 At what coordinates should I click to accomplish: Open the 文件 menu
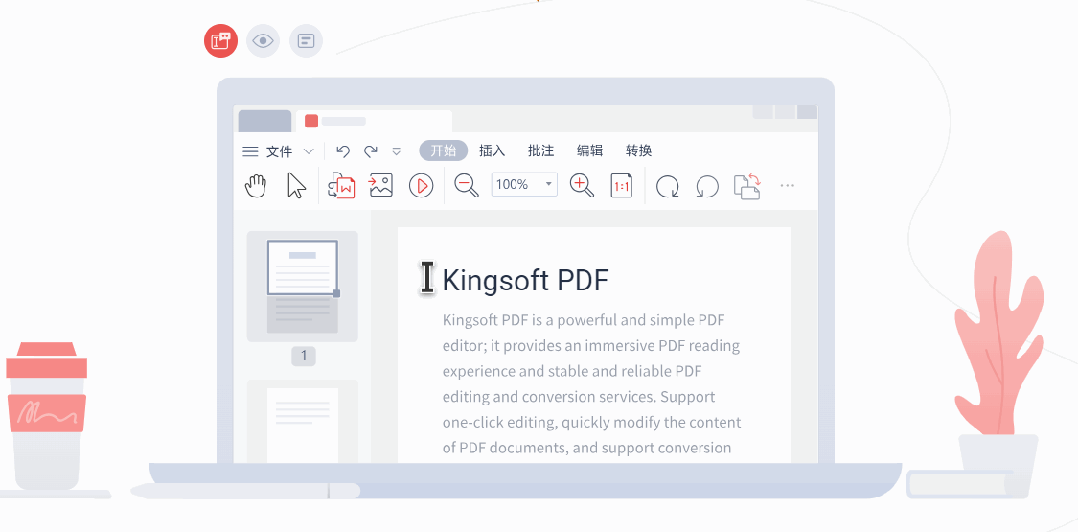[279, 151]
